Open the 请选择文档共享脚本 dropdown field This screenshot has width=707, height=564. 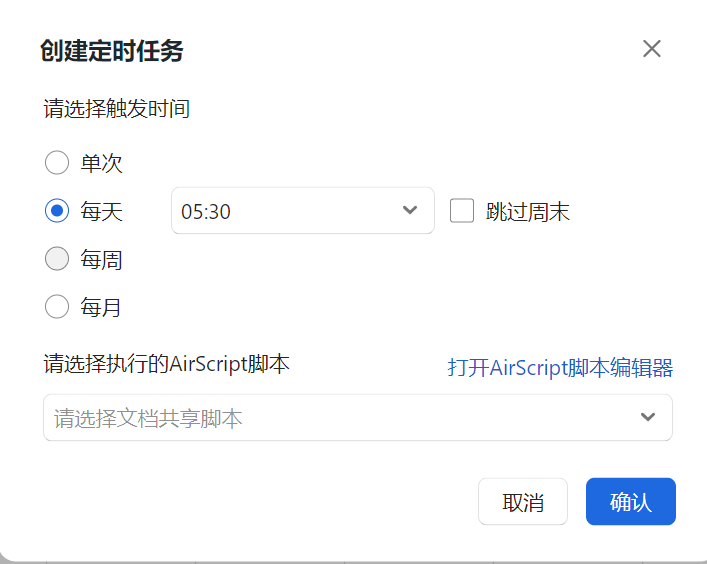point(340,418)
